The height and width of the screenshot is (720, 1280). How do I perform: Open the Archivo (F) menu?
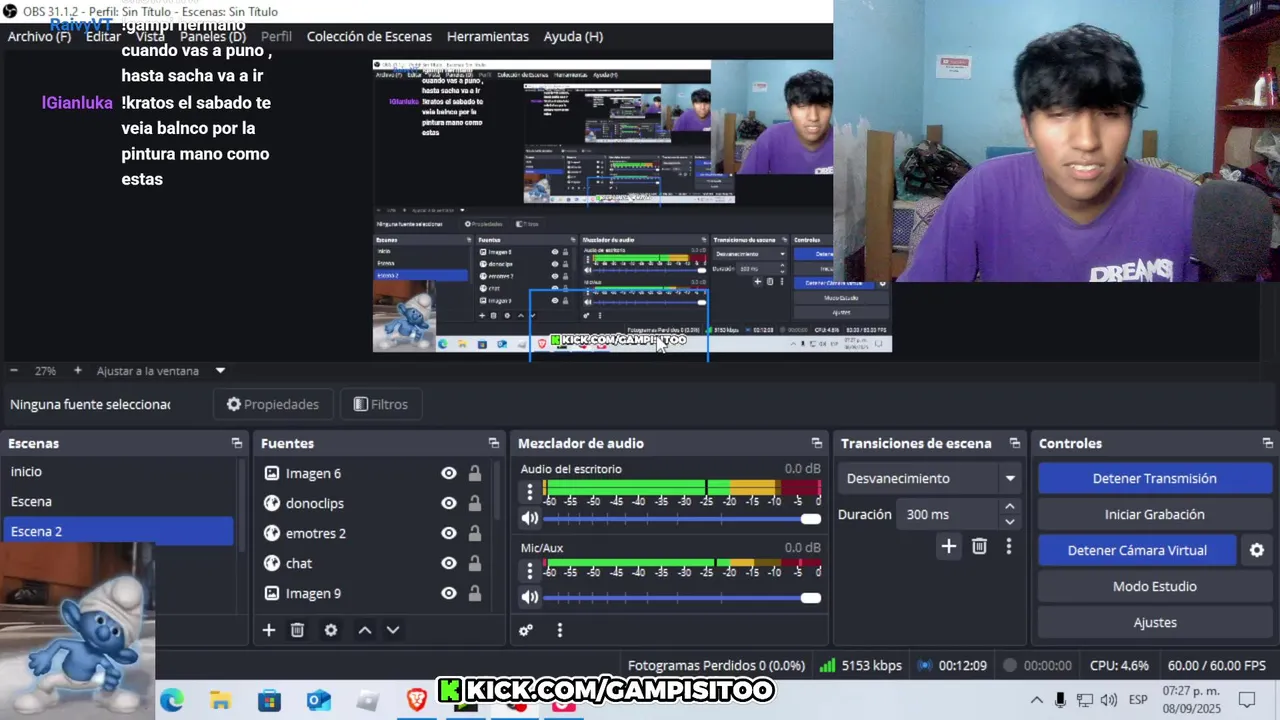click(x=39, y=36)
